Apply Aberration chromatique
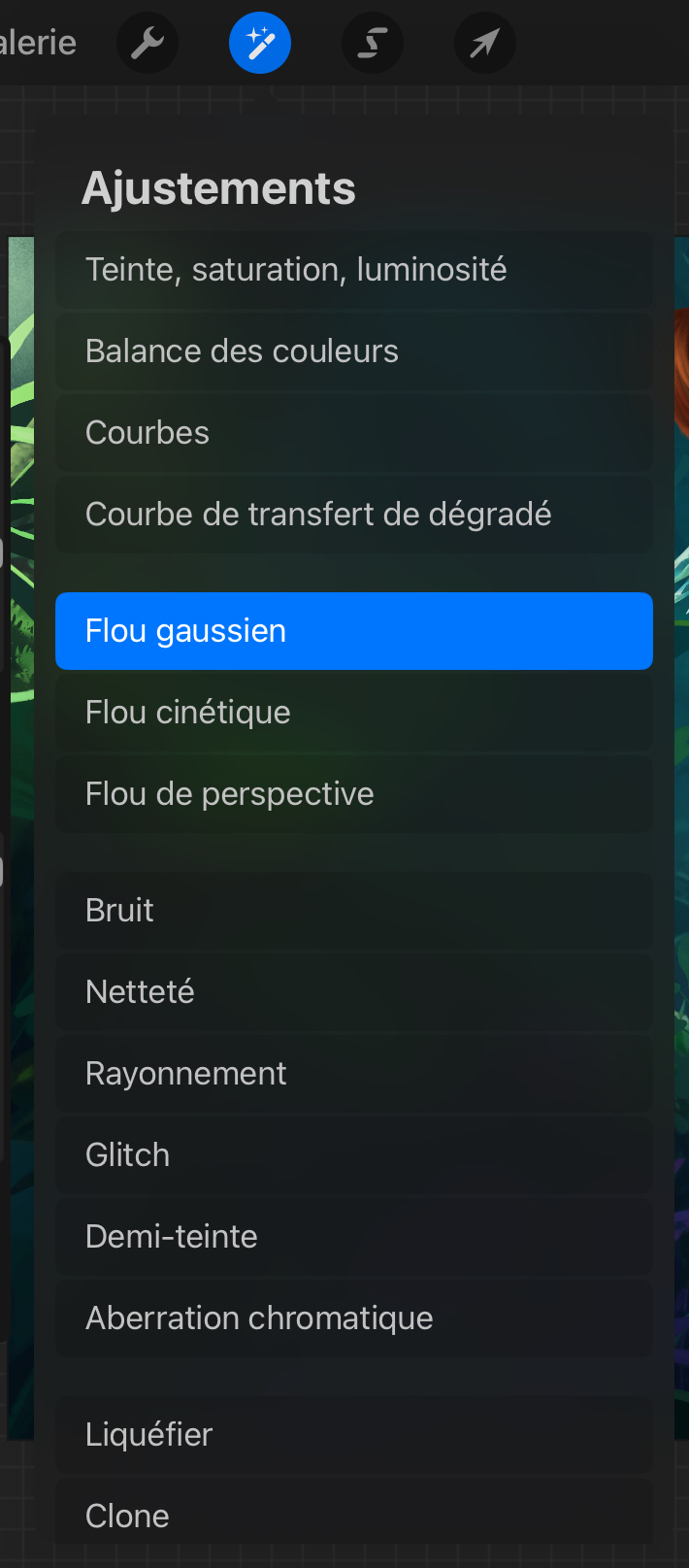Screen dimensions: 689x1568 (354, 1318)
